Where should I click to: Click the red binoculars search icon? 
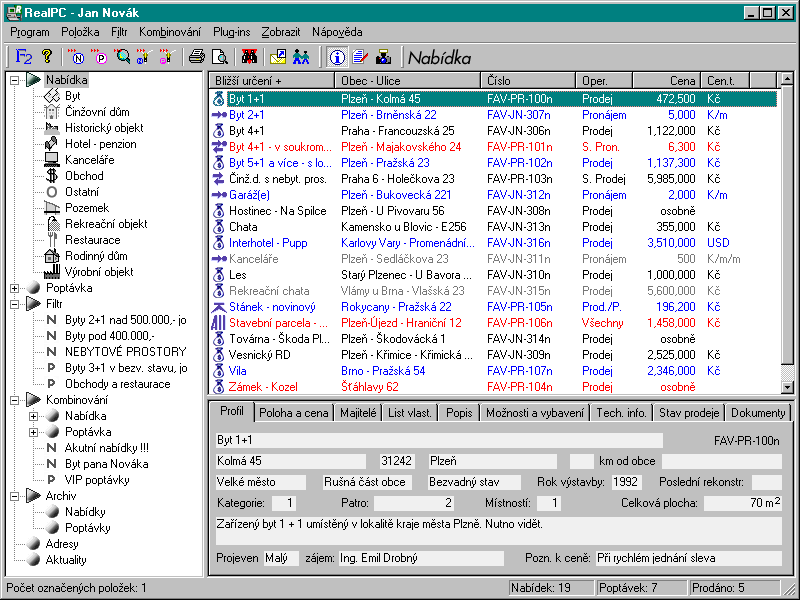click(249, 57)
